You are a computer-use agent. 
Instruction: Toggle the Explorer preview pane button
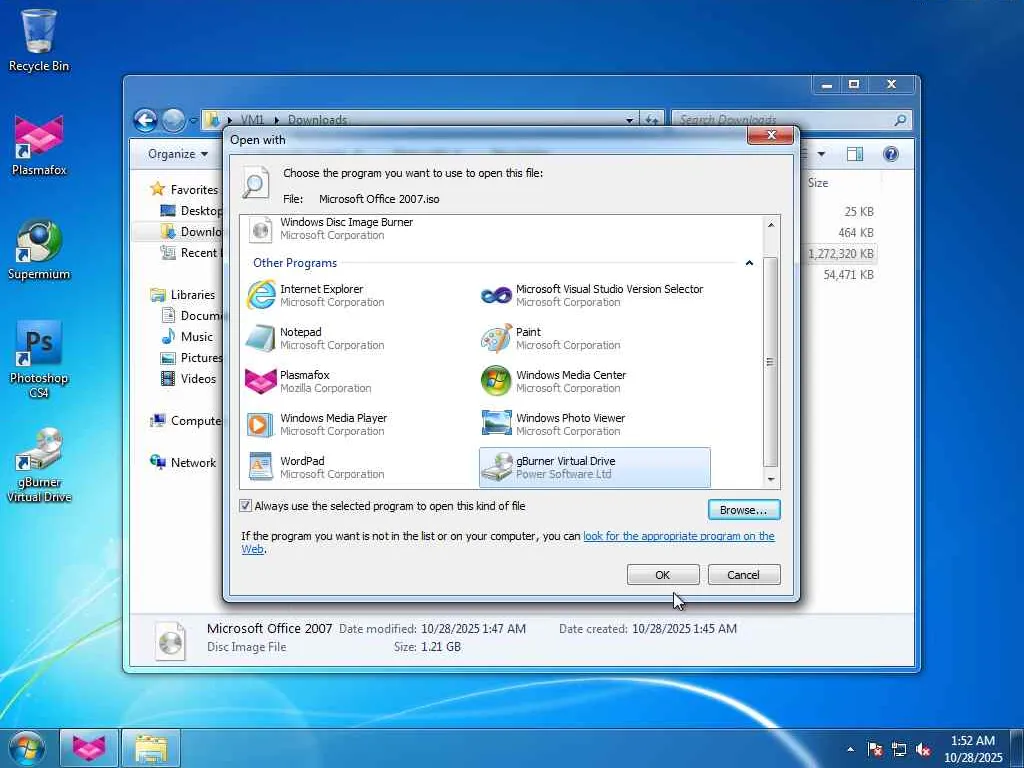854,154
